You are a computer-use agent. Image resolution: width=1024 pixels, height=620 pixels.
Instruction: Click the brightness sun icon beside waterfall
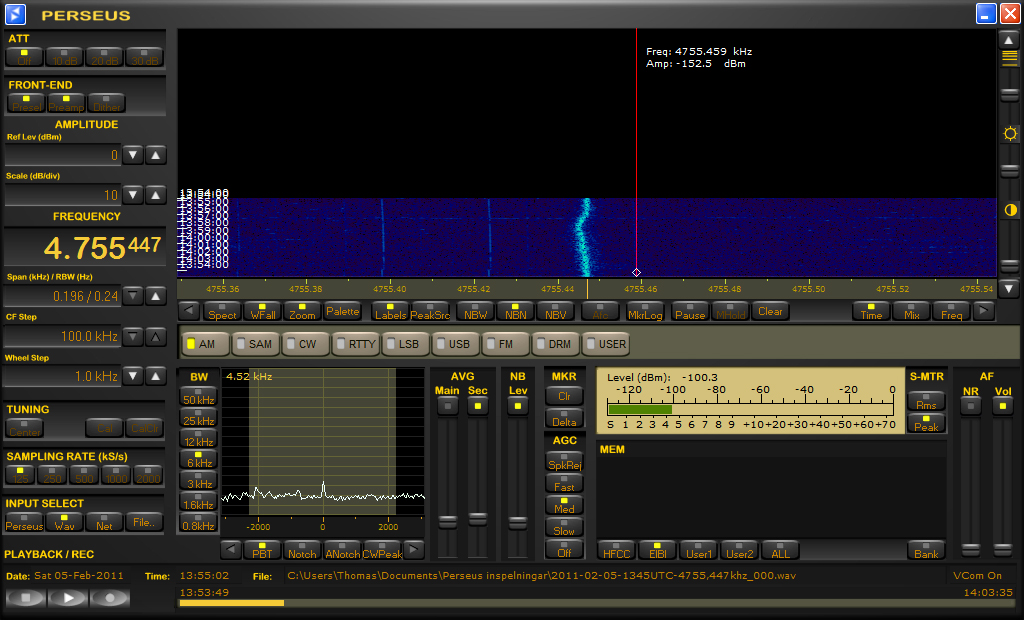(1010, 134)
